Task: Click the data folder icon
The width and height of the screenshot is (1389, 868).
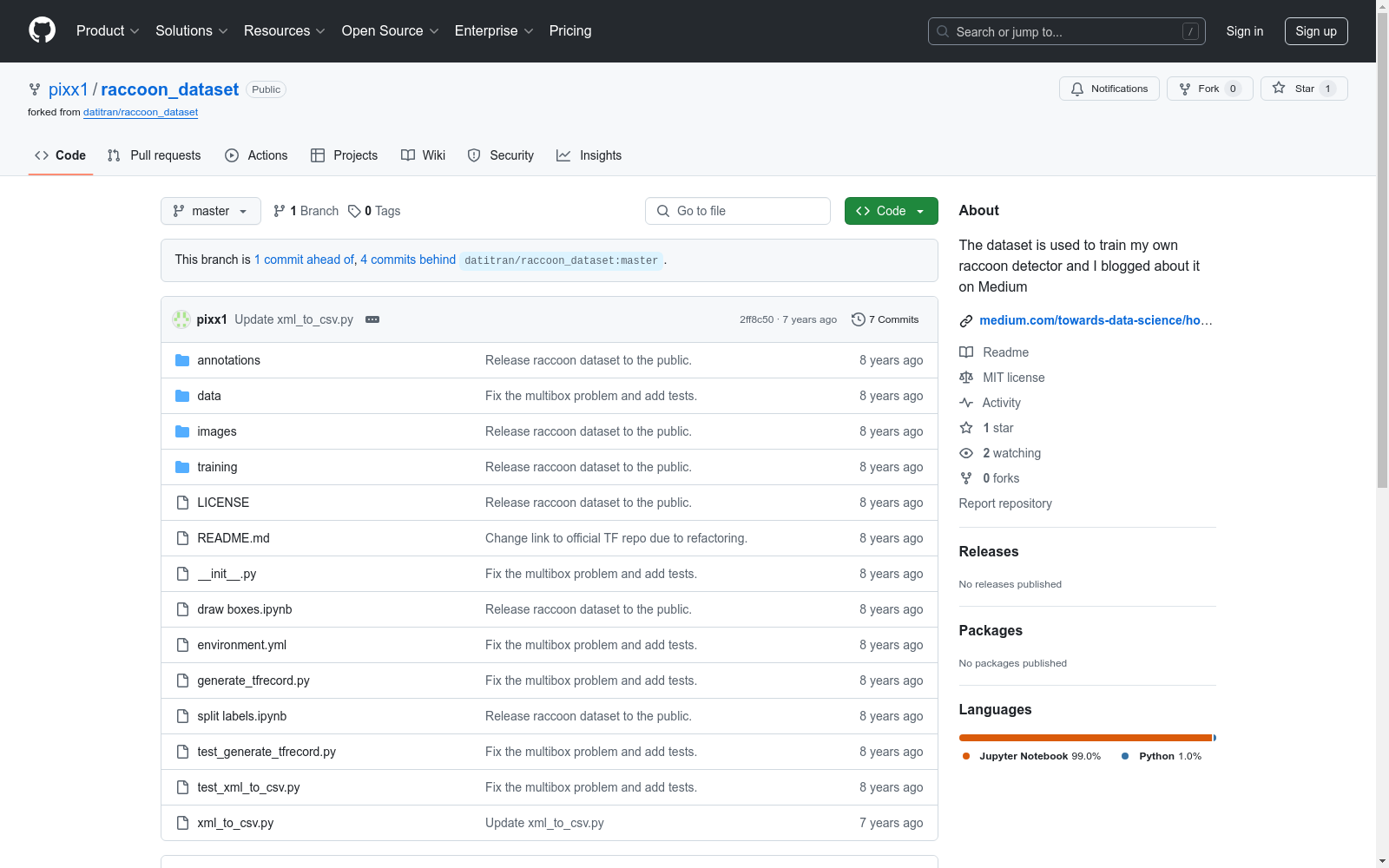Action: click(182, 396)
